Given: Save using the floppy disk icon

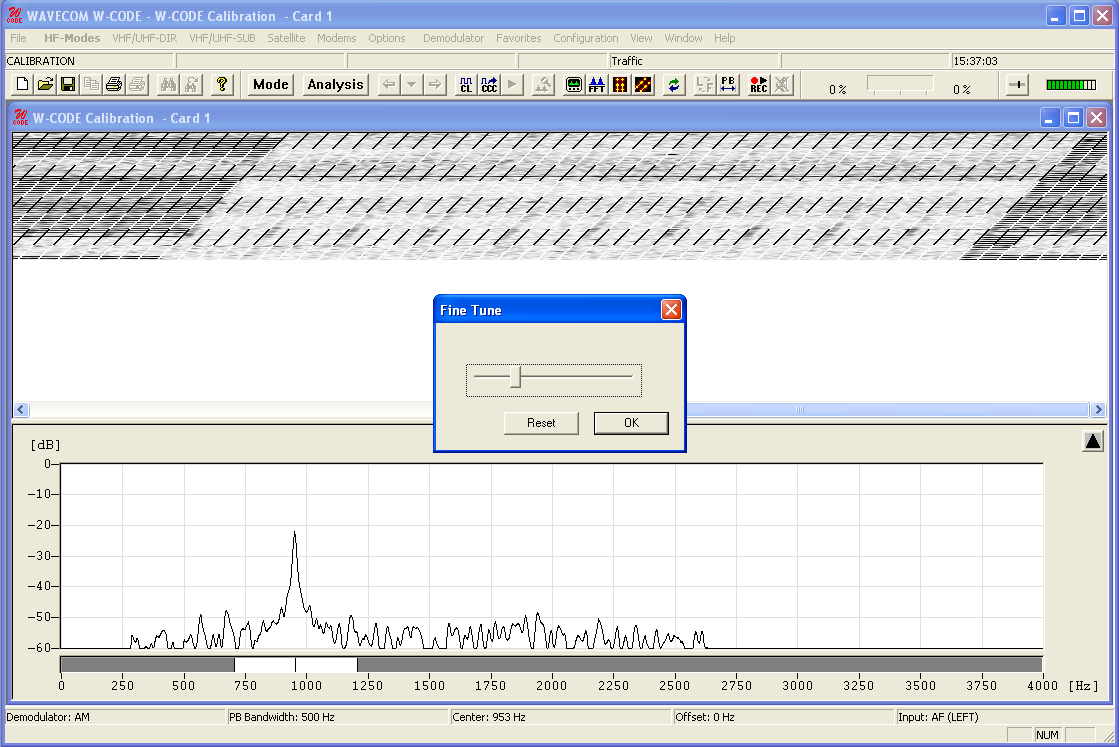Looking at the screenshot, I should (68, 85).
